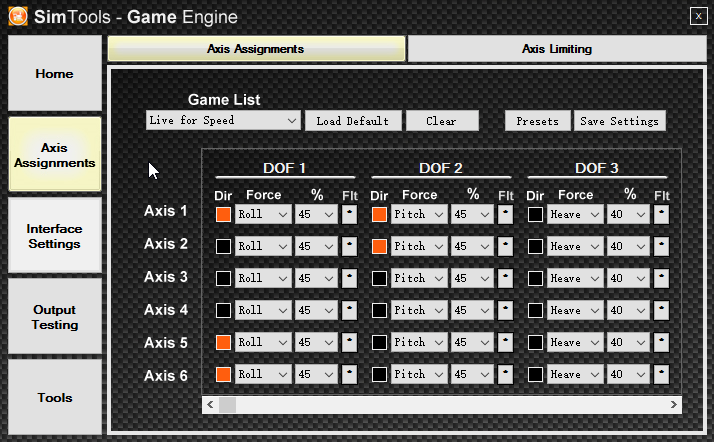714x442 pixels.
Task: Toggle Axis 1 DOF 1 Dir box
Action: pyautogui.click(x=223, y=214)
